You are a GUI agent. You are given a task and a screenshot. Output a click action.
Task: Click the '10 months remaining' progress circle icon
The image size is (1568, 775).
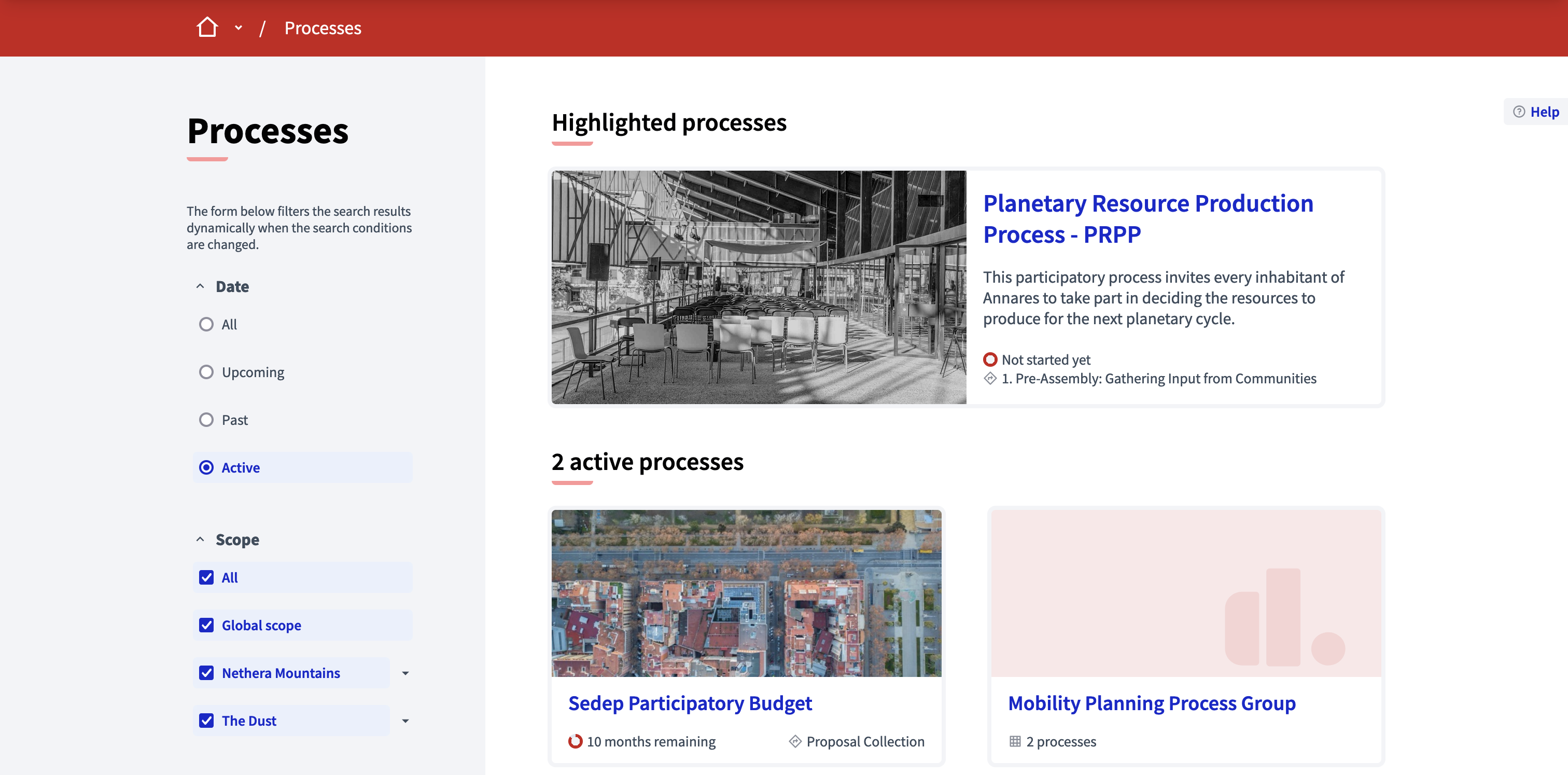[x=575, y=741]
